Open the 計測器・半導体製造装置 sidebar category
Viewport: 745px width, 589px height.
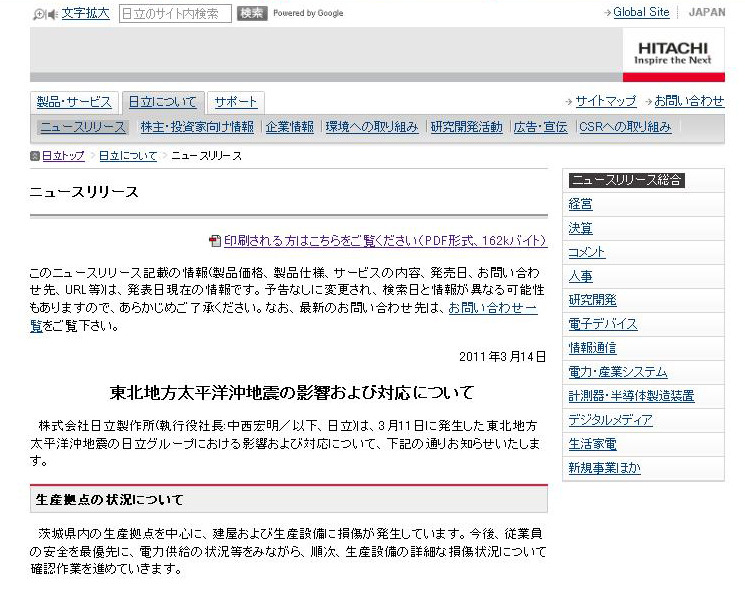tap(631, 396)
